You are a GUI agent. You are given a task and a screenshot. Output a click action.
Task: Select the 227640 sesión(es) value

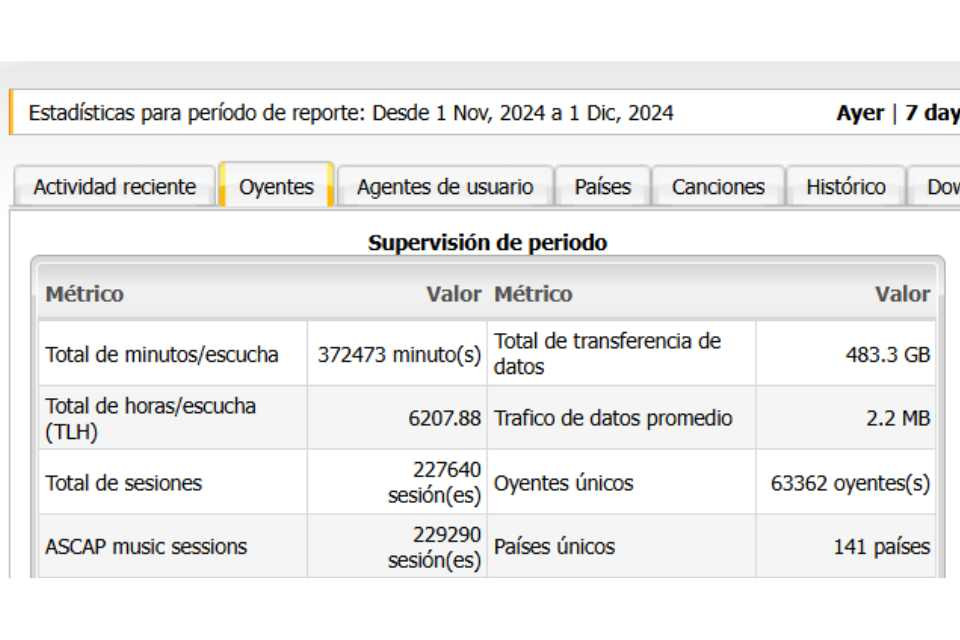point(435,483)
